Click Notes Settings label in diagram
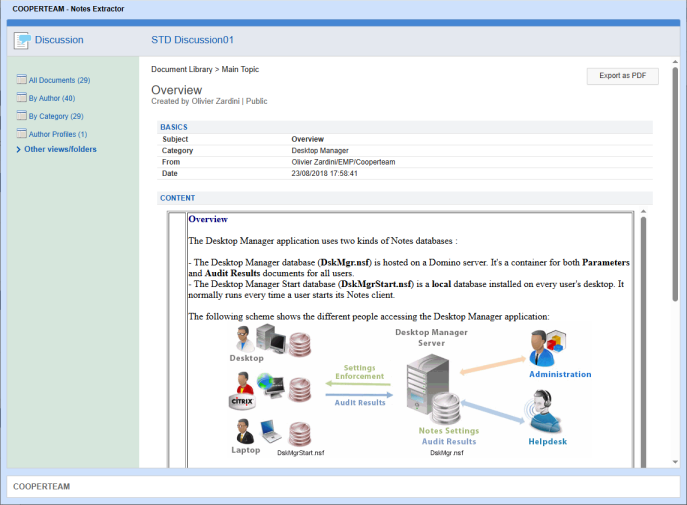The image size is (687, 505). pos(449,431)
